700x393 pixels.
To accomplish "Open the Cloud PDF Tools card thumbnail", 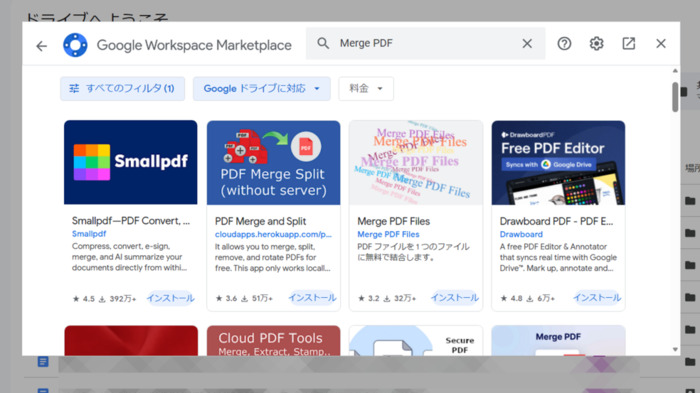I will point(273,340).
